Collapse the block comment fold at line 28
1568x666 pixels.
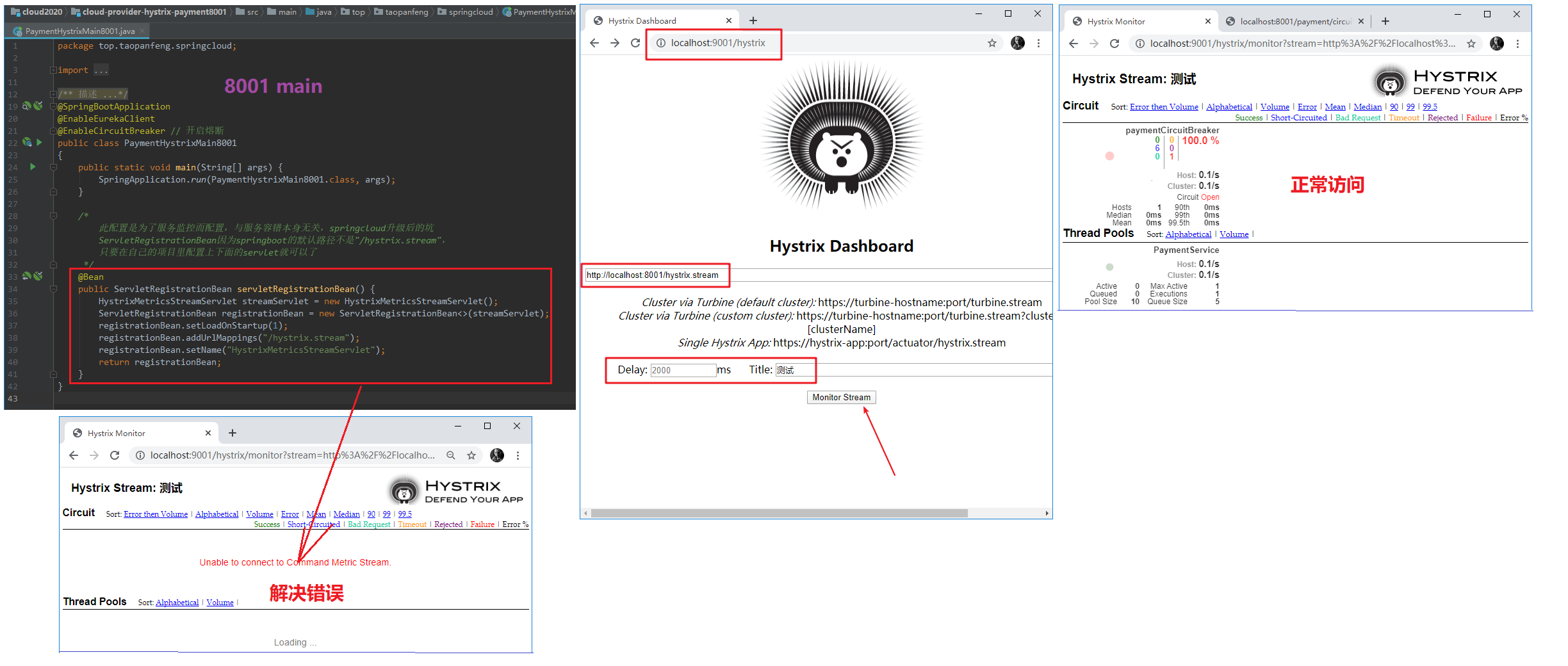point(54,216)
